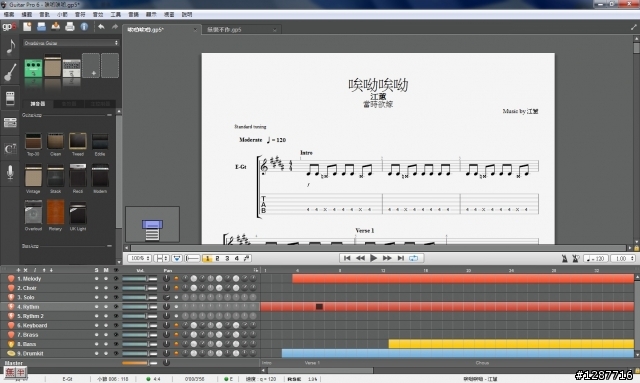Start playback with the play button

click(x=373, y=258)
